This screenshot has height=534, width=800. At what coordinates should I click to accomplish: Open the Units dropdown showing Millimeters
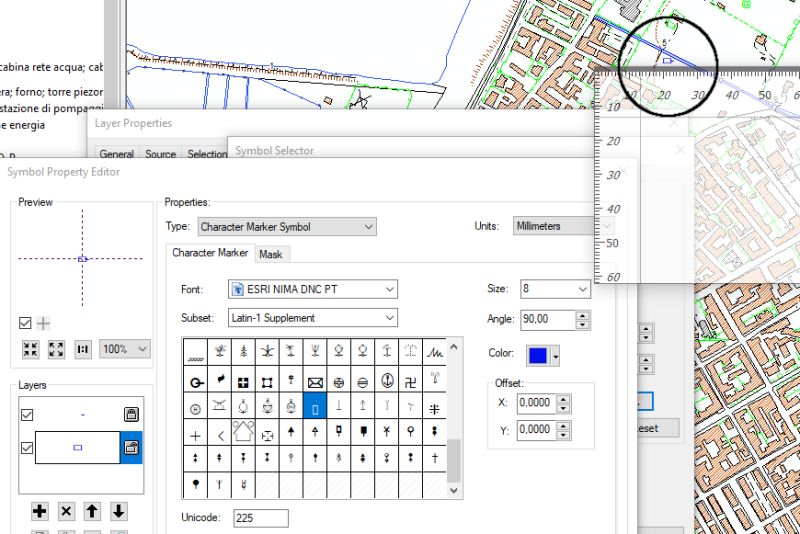tap(563, 225)
